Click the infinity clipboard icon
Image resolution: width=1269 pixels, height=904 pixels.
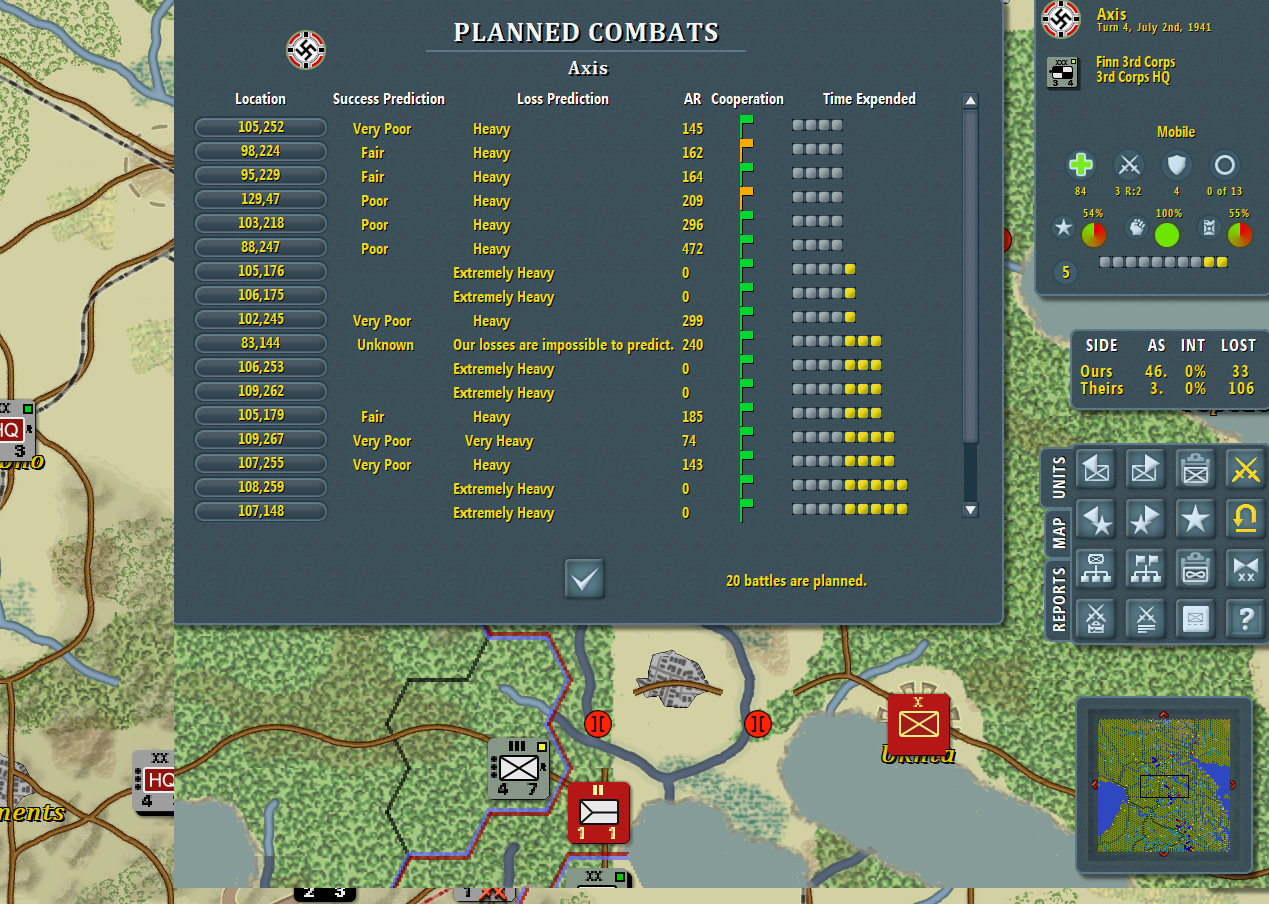(1196, 568)
